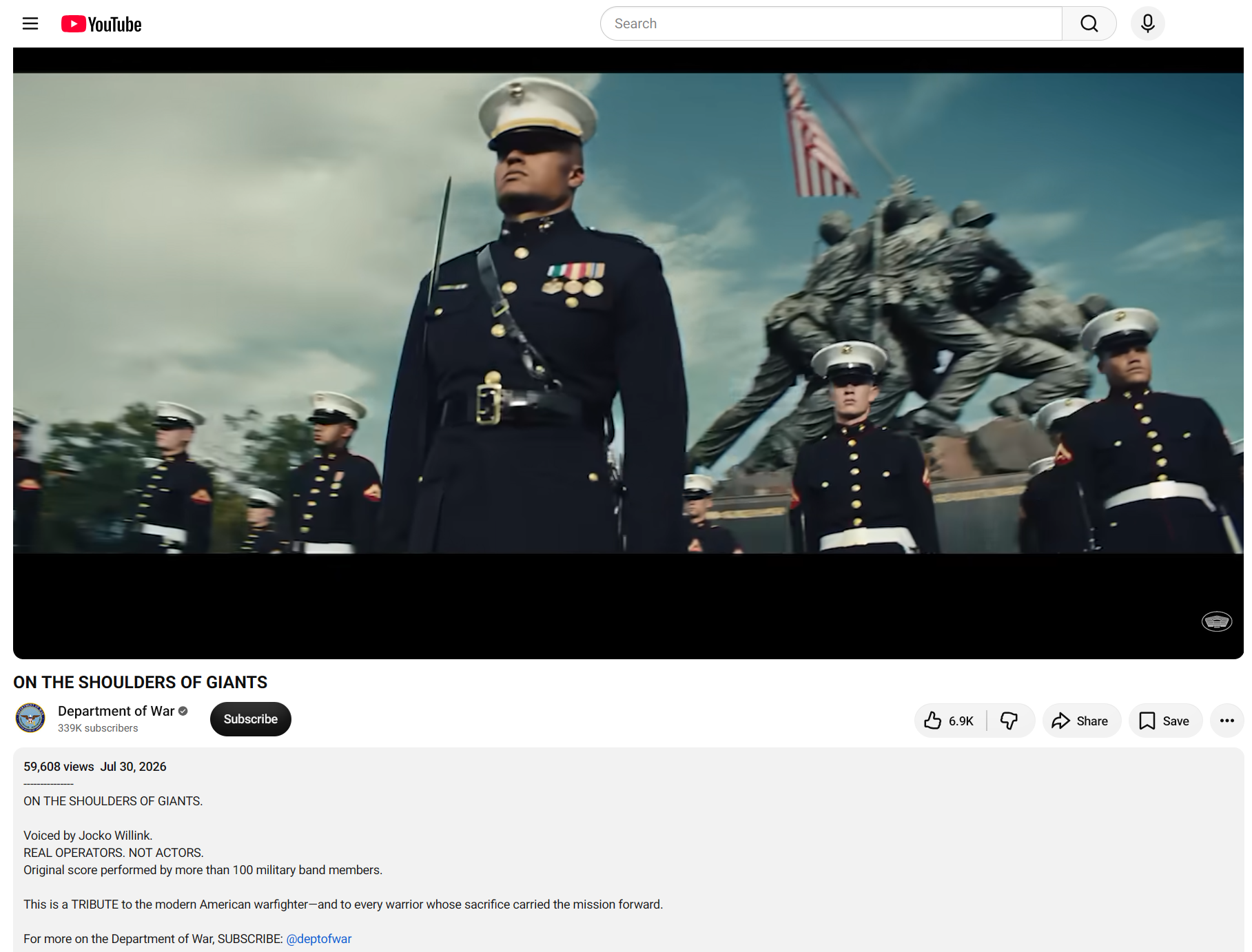Open the @deptofwar channel link

click(319, 939)
